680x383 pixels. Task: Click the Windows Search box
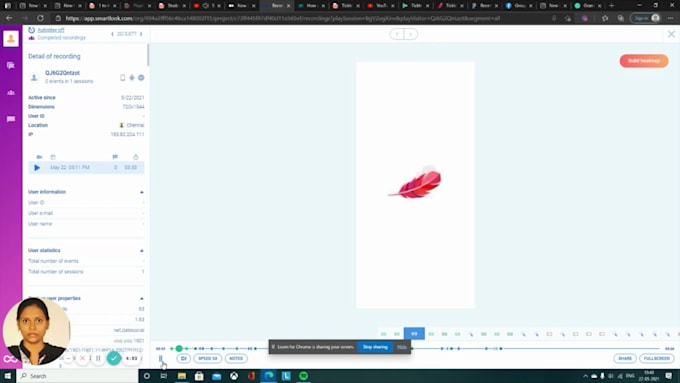coord(77,376)
